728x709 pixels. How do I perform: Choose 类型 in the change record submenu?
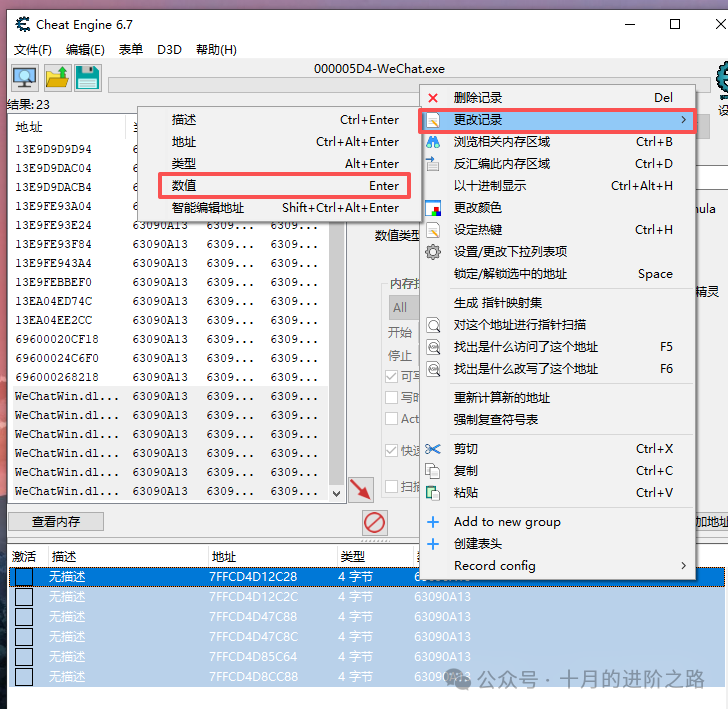click(280, 163)
